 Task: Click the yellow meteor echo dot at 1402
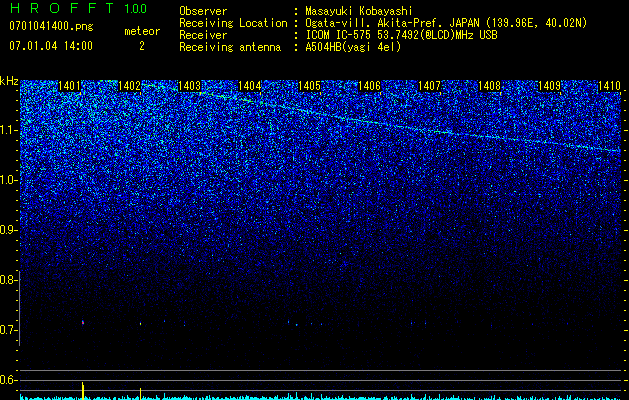click(x=140, y=323)
